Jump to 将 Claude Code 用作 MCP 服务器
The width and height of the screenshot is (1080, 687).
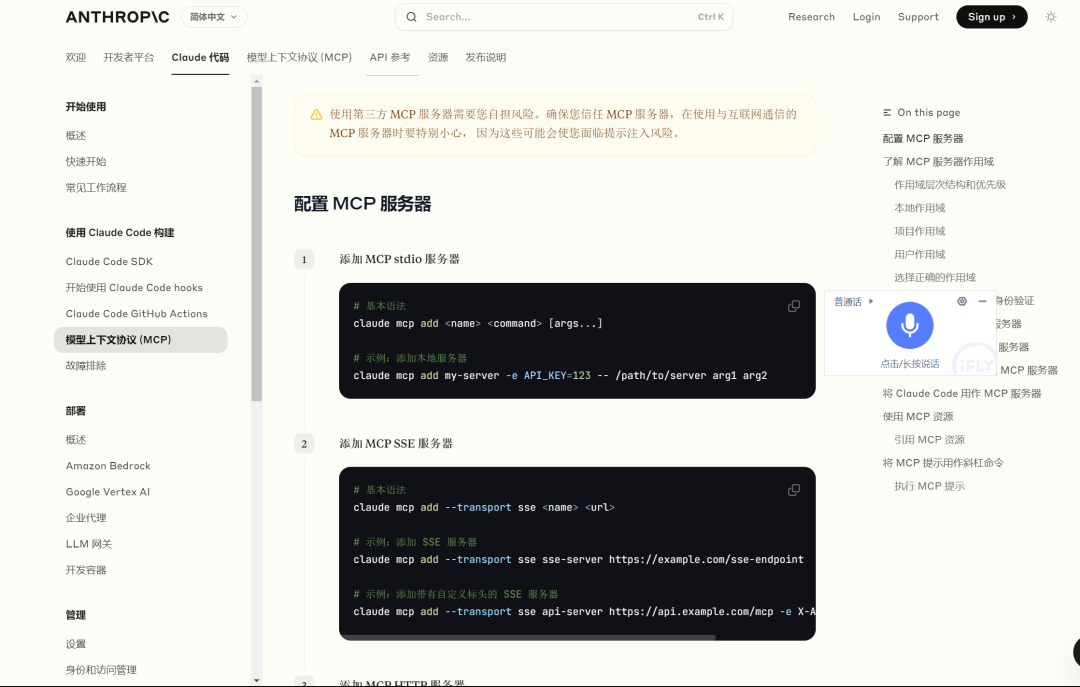tap(962, 393)
